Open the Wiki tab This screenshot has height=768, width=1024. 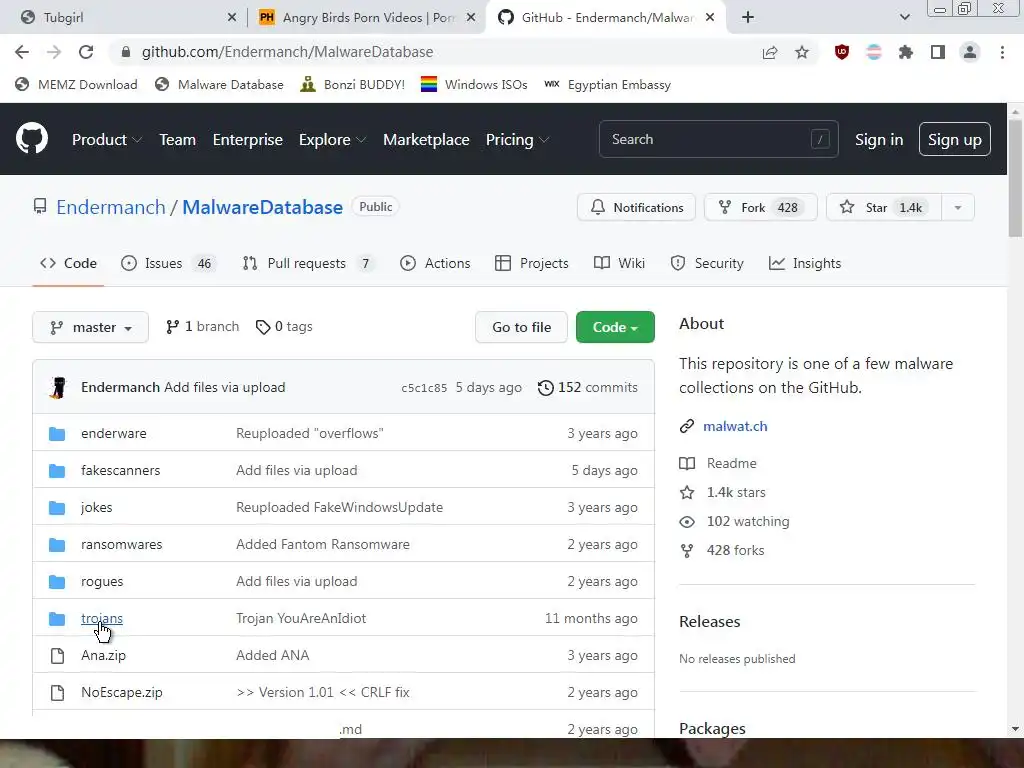[619, 263]
